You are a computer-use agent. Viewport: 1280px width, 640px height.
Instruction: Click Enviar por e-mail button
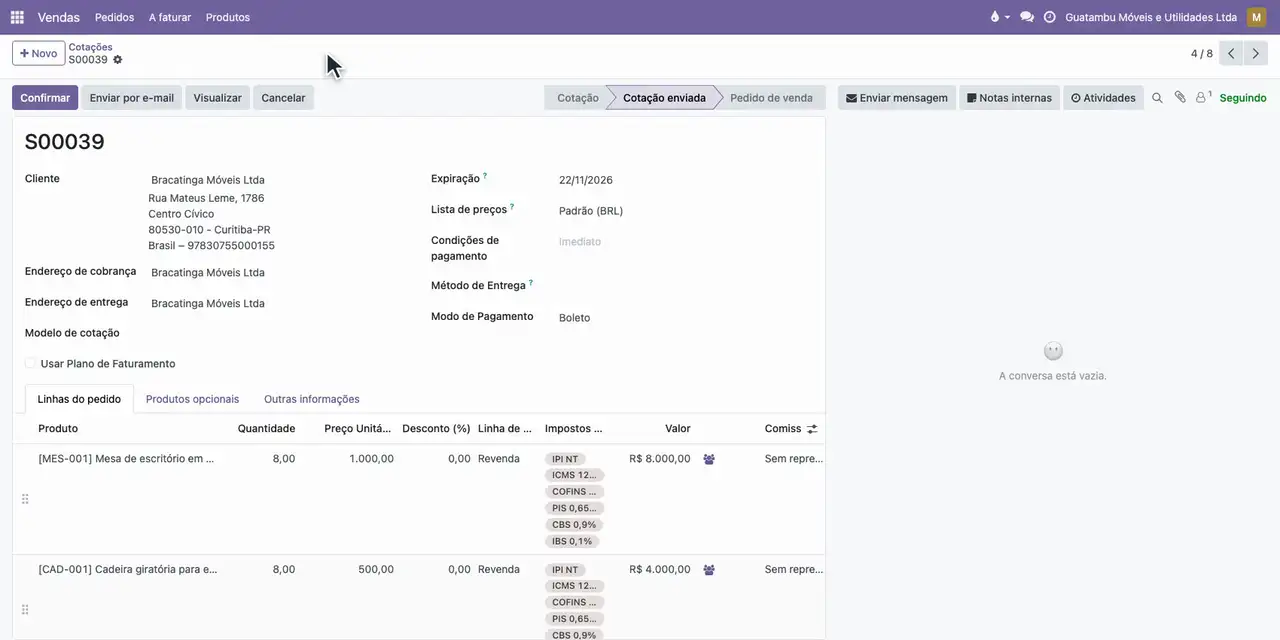(x=132, y=98)
